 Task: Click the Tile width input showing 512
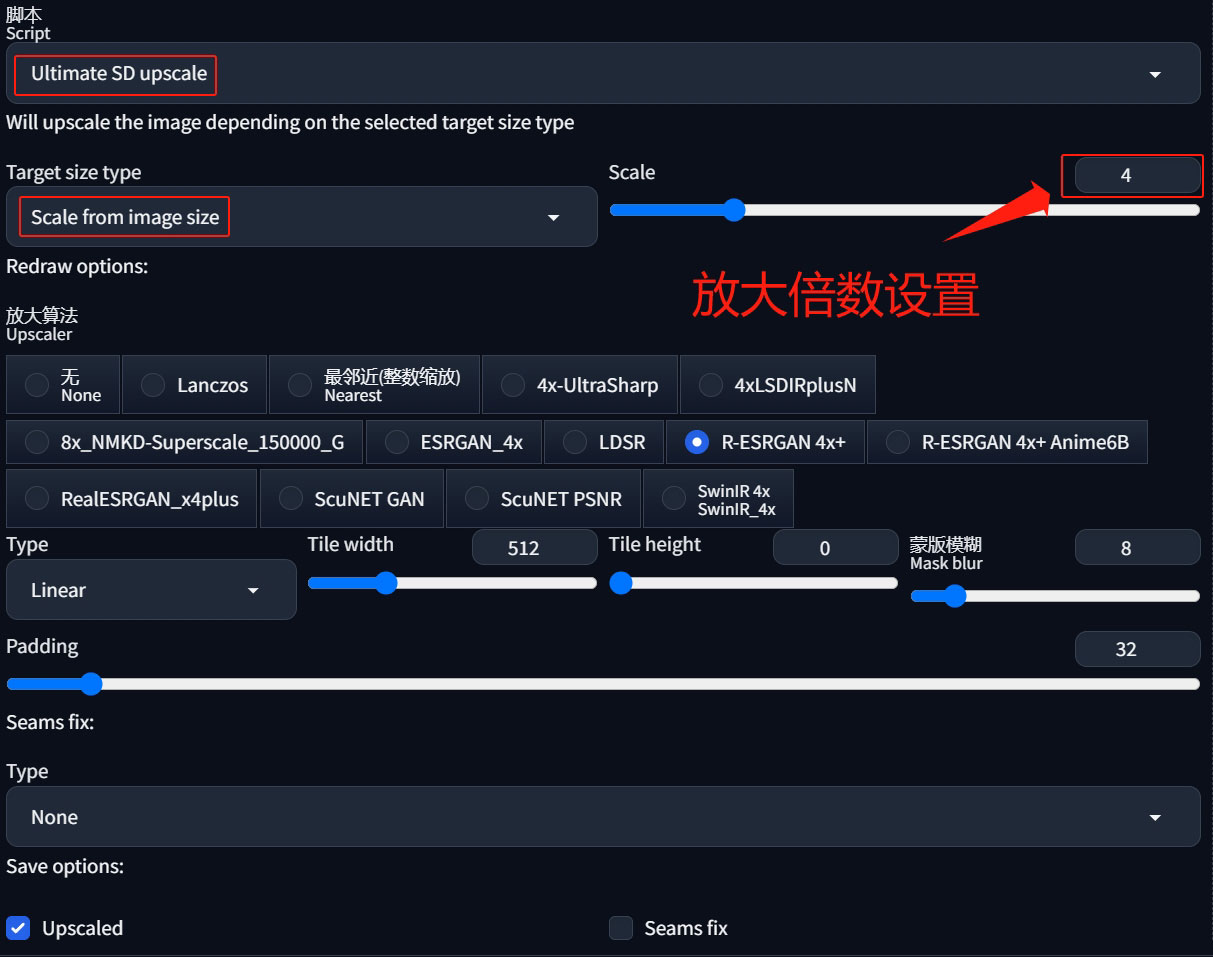(534, 547)
